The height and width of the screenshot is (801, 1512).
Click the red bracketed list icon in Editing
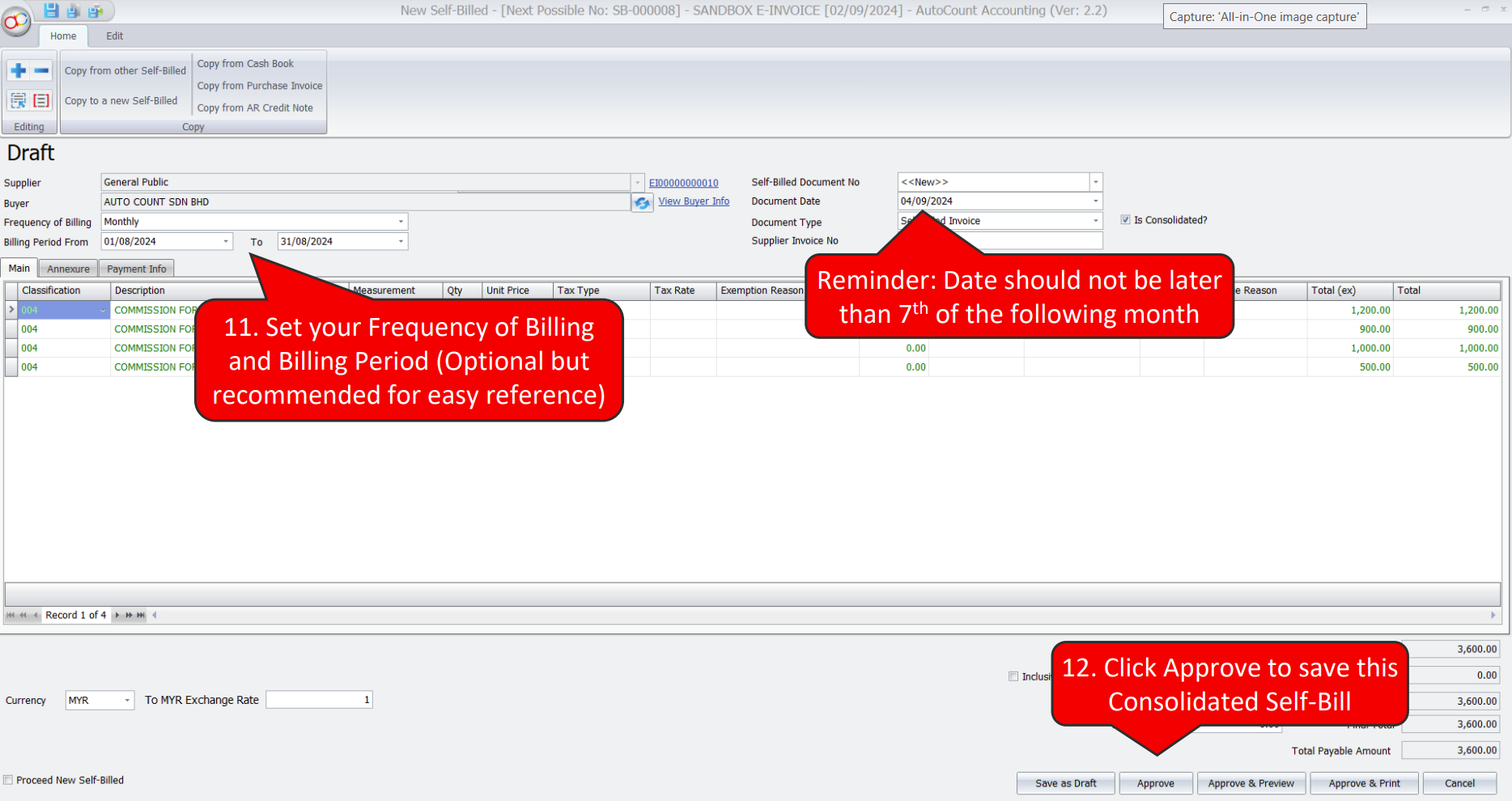tap(41, 100)
